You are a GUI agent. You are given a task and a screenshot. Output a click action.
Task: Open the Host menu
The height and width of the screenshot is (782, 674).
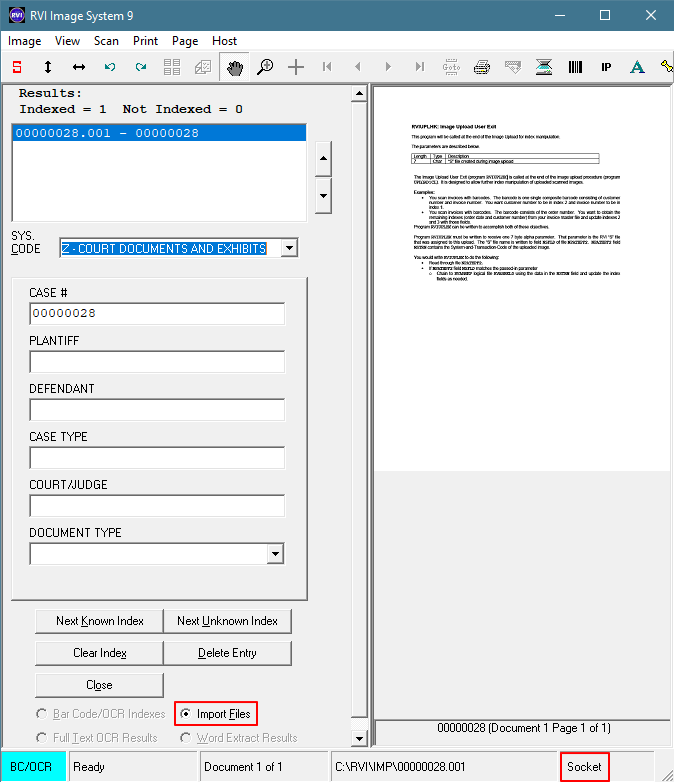225,41
